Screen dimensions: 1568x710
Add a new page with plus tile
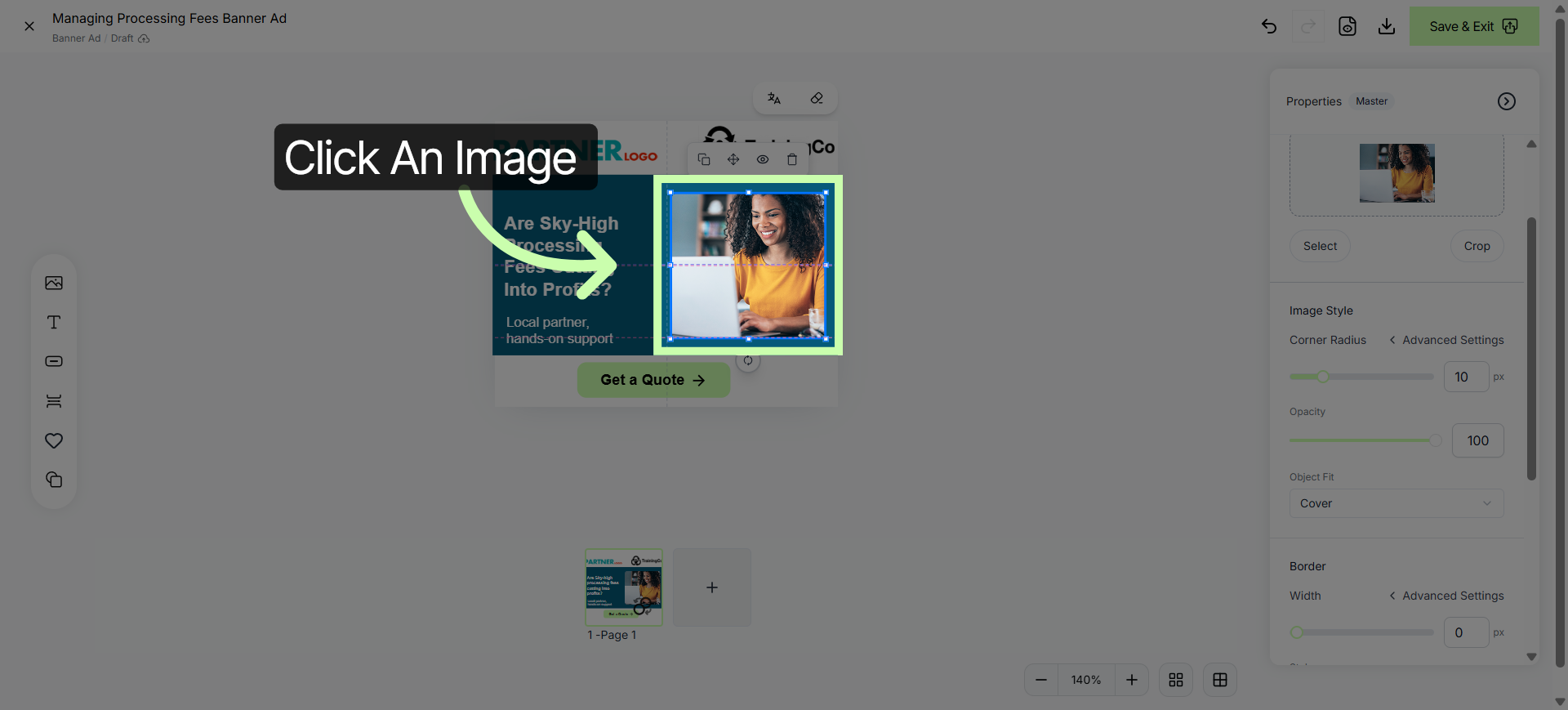point(712,587)
